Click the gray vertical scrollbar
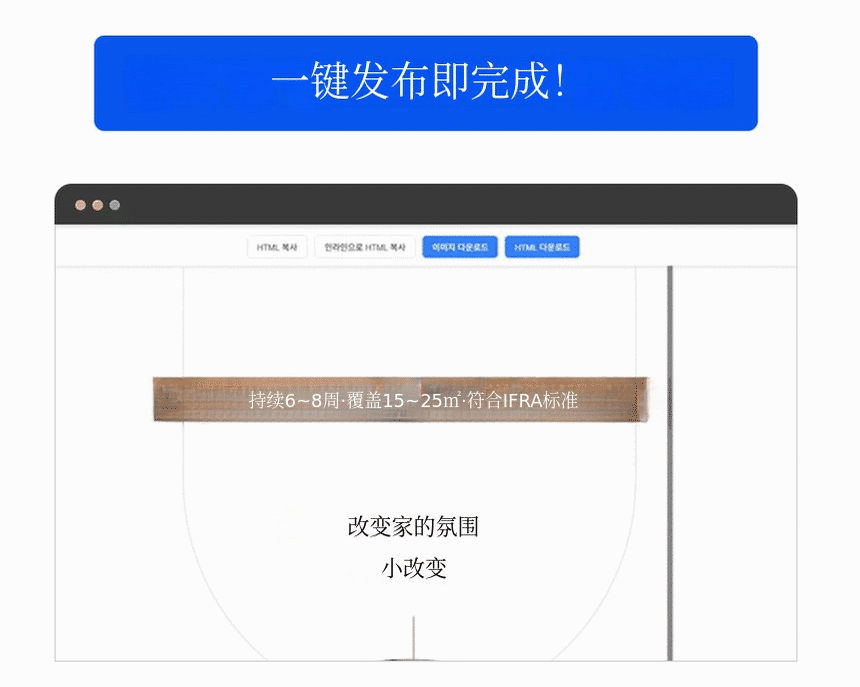860x687 pixels. tap(670, 460)
